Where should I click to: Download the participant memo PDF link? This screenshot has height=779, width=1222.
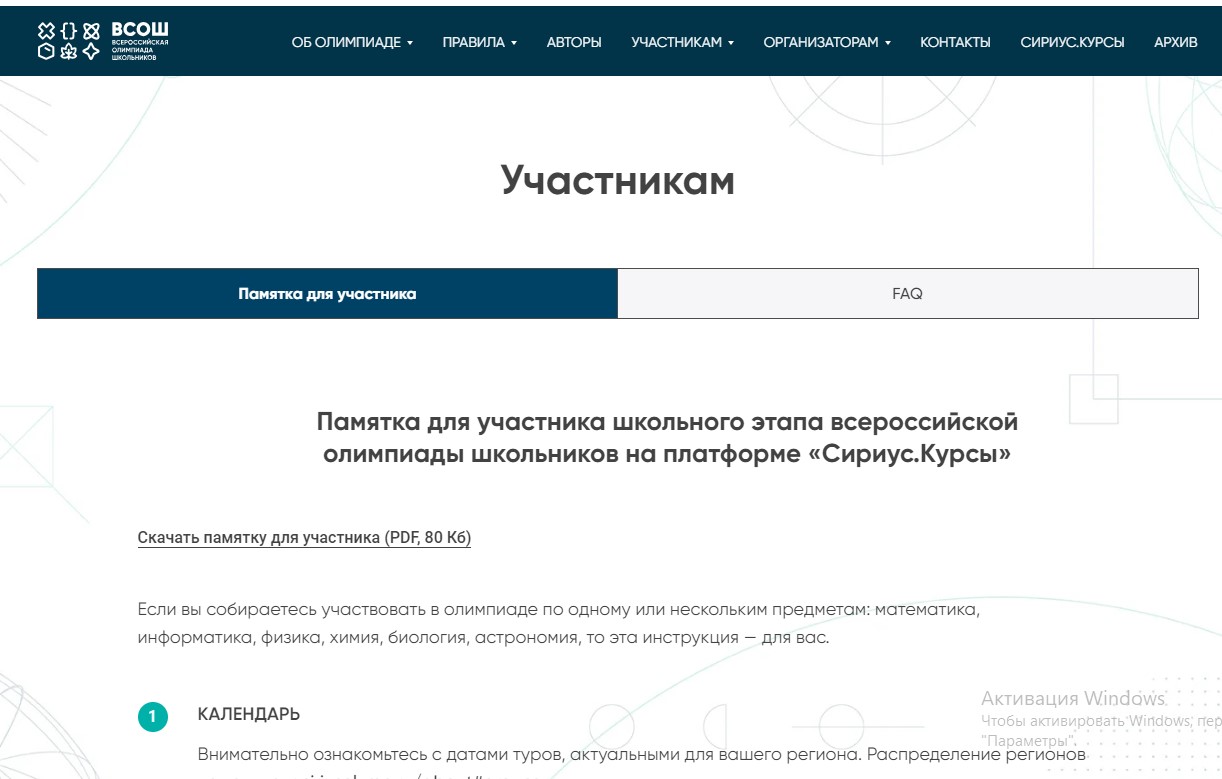pyautogui.click(x=304, y=538)
